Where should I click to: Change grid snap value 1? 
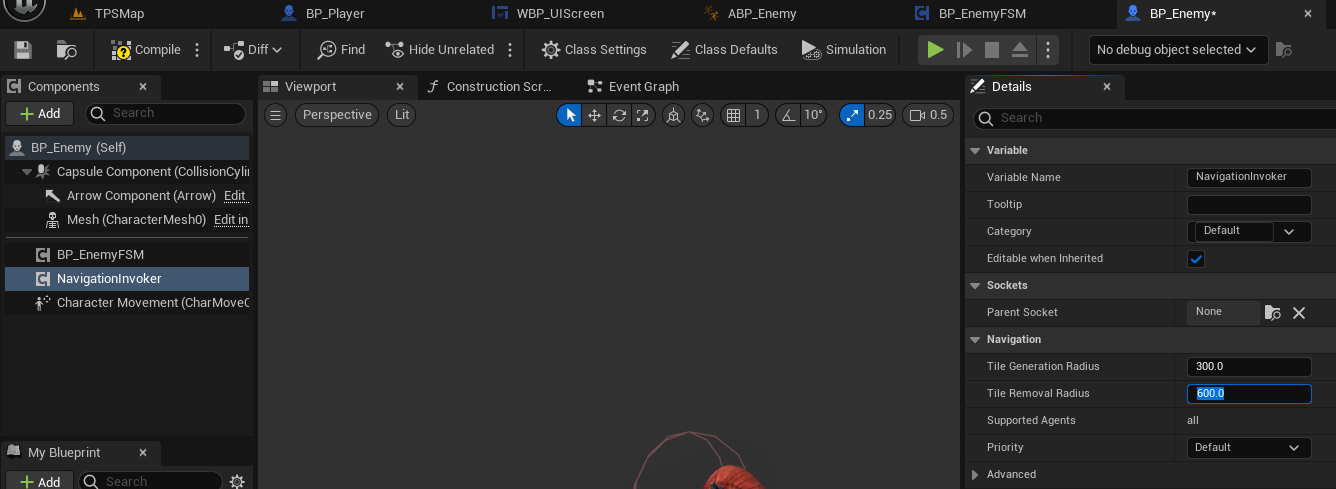[x=758, y=115]
